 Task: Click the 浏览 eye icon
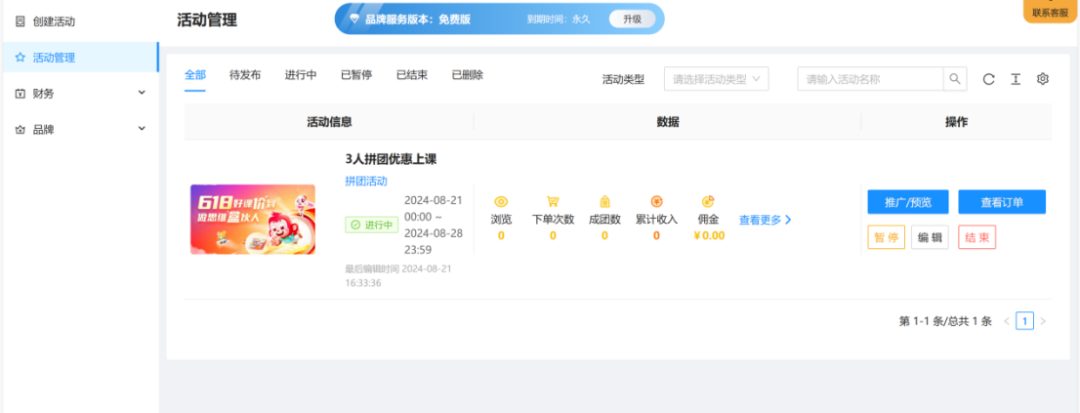[x=501, y=201]
